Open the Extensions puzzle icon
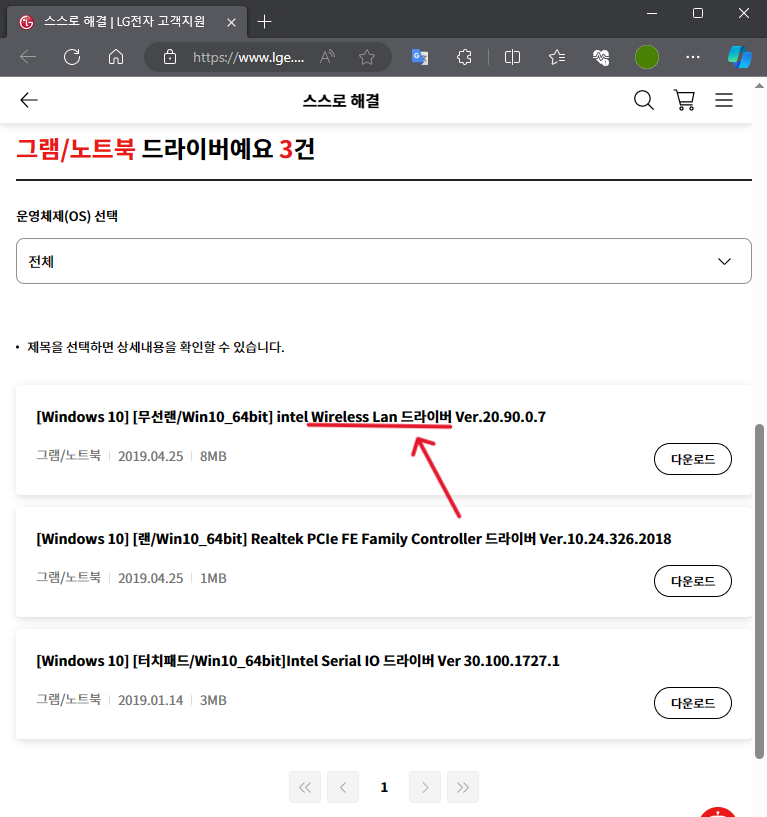Screen dimensions: 767x817 coord(464,57)
